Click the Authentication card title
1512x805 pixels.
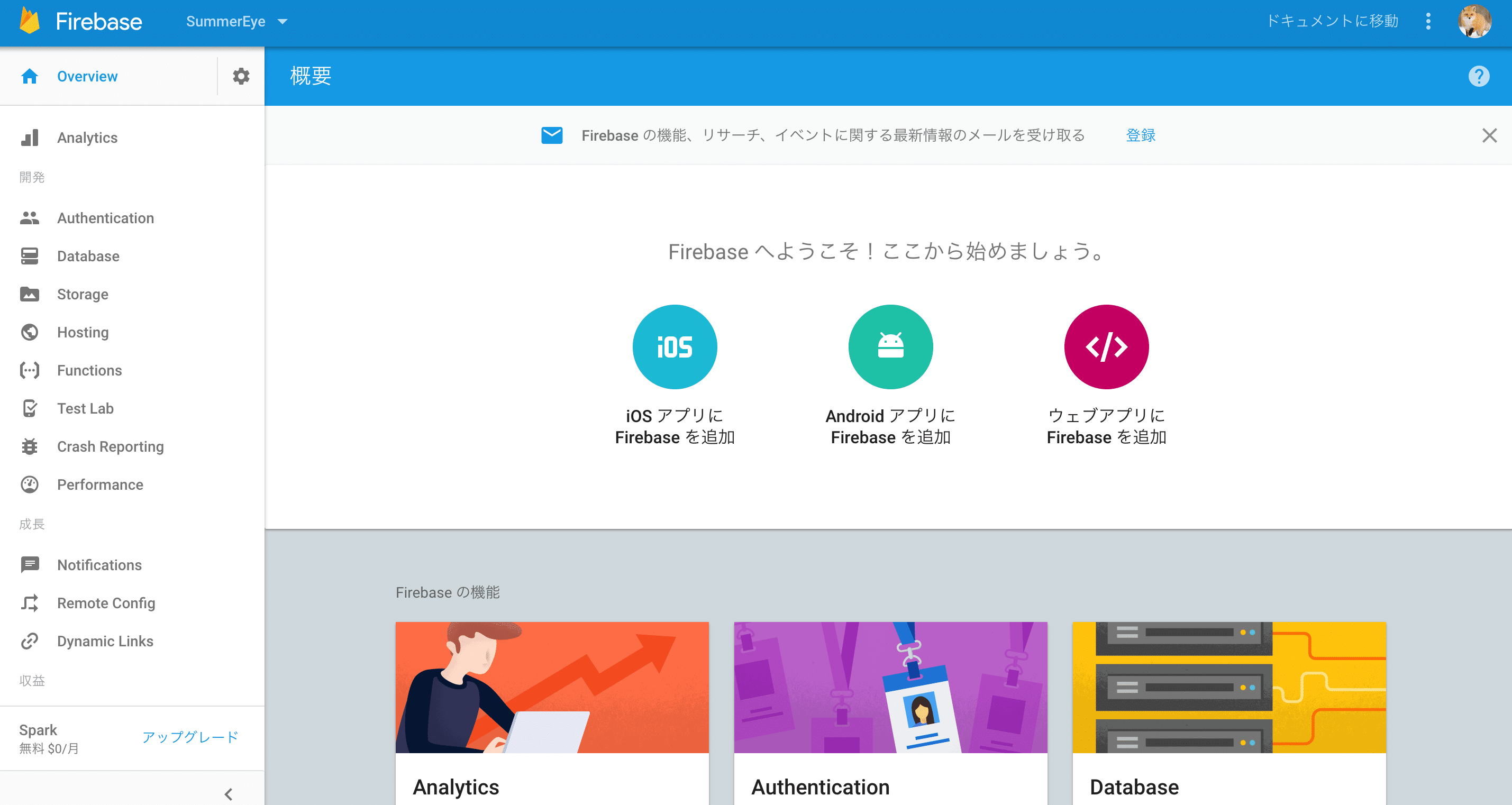click(821, 788)
